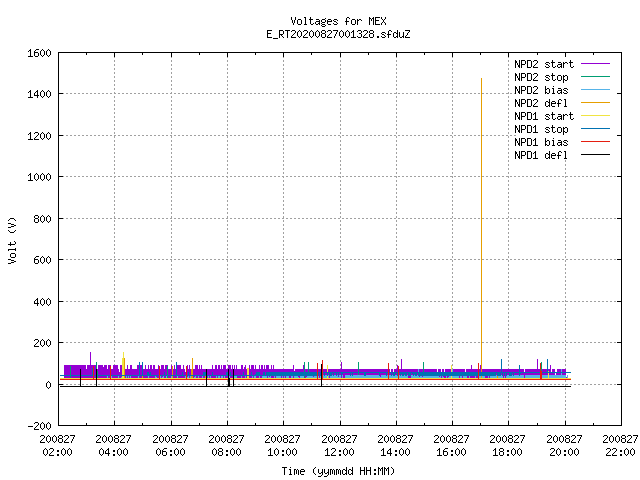Click the 'NPD2 stop' legend label

pos(541,77)
